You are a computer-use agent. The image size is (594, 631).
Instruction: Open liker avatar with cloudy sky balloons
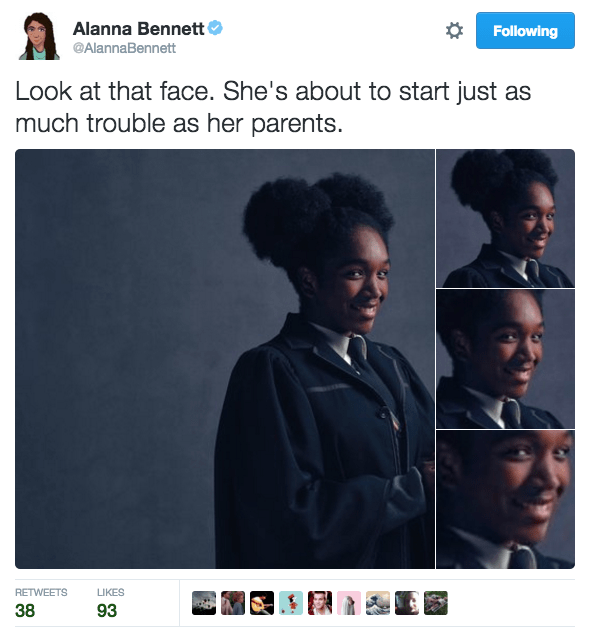(204, 603)
